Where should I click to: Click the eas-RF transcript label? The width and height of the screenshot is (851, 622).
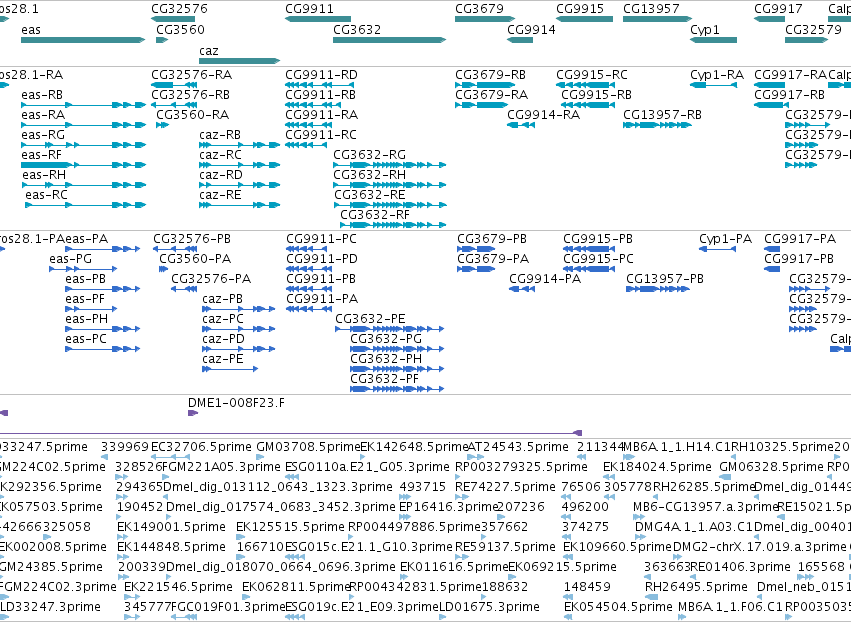(41, 155)
